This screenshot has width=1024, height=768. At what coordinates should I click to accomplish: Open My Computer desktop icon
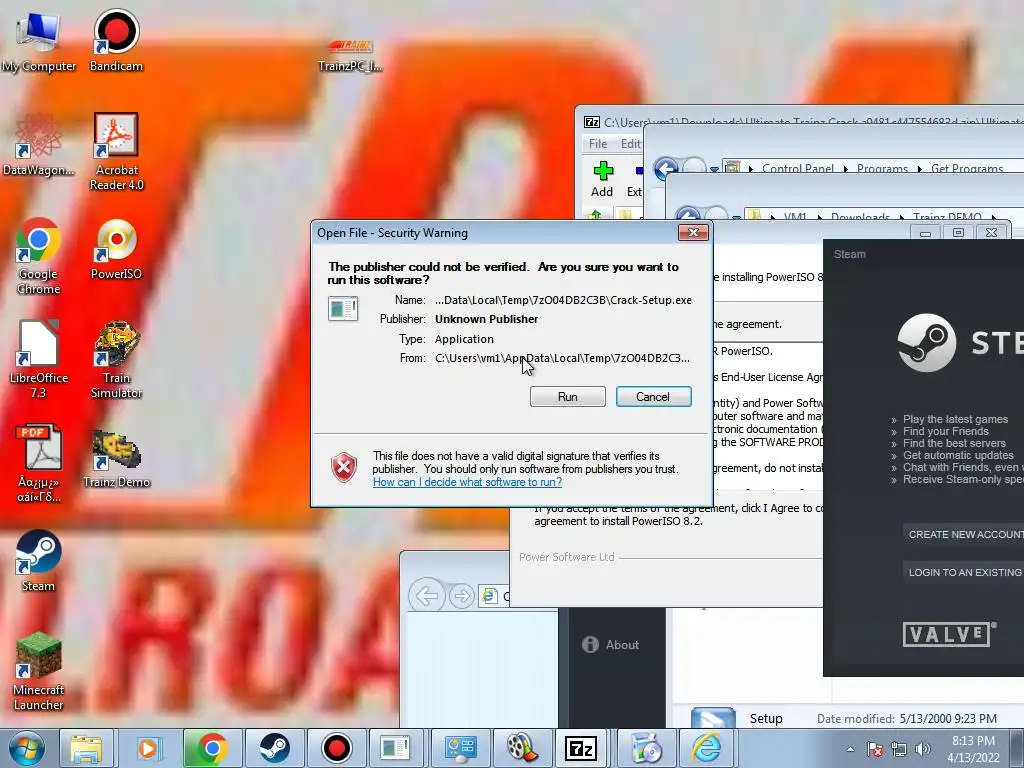pos(39,40)
